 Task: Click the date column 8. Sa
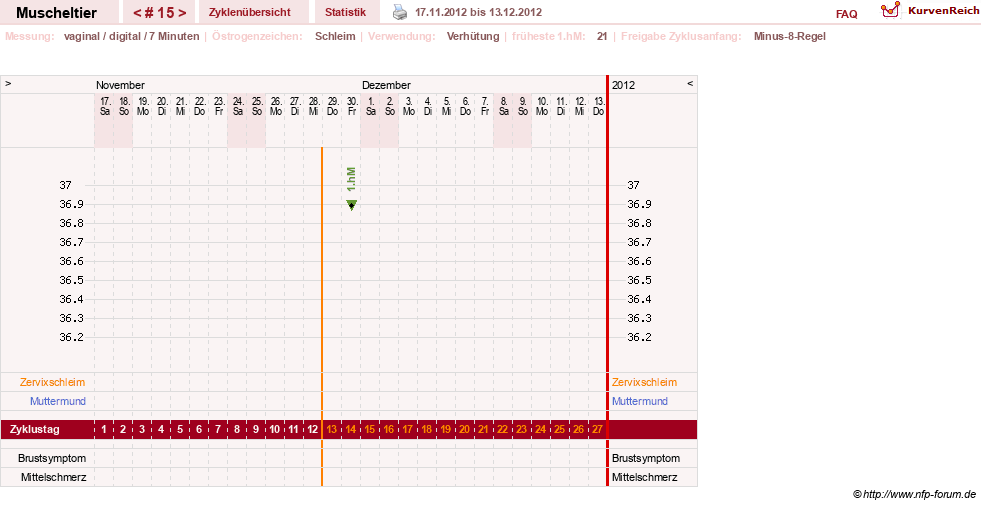(504, 106)
